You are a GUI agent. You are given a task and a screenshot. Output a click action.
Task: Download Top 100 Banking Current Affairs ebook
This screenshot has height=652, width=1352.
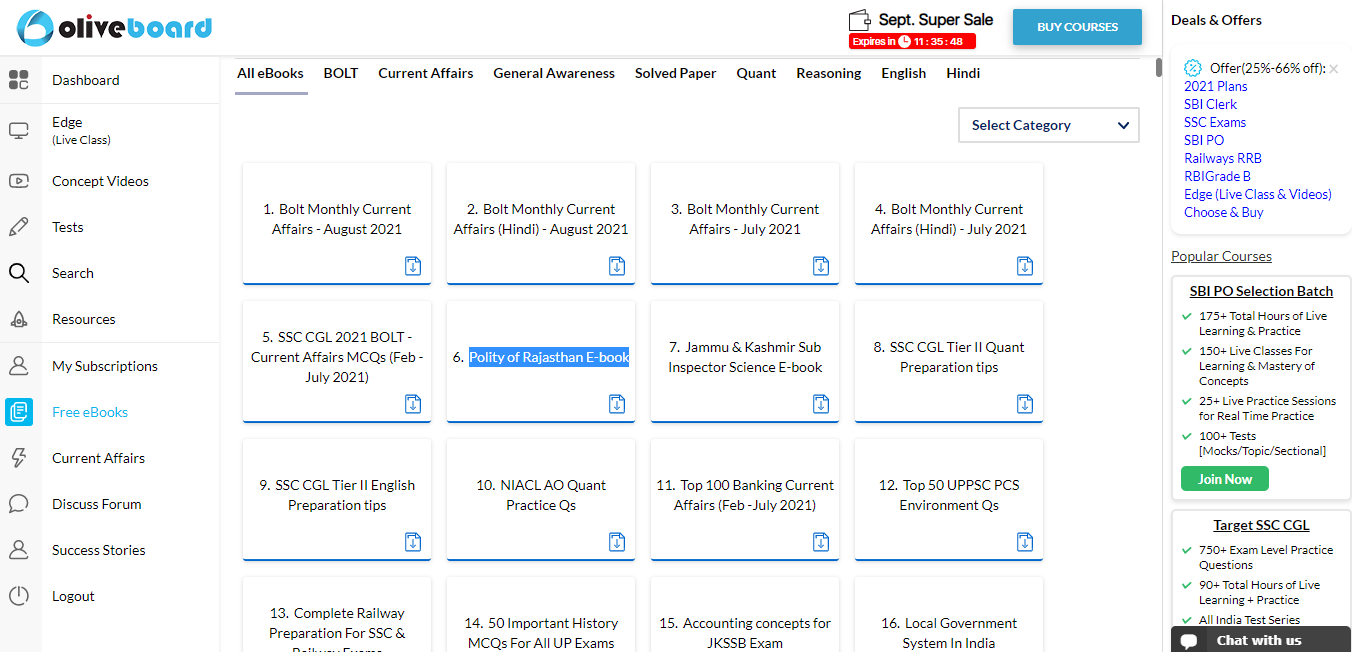coord(821,542)
